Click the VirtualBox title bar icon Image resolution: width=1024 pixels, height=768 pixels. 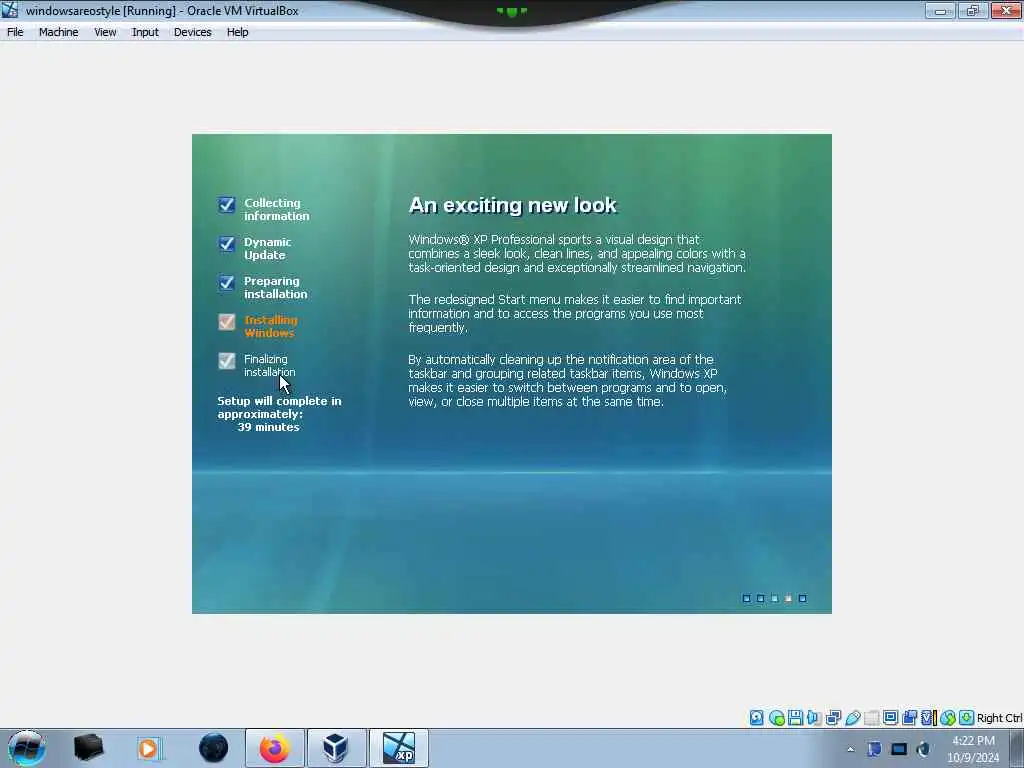10,10
